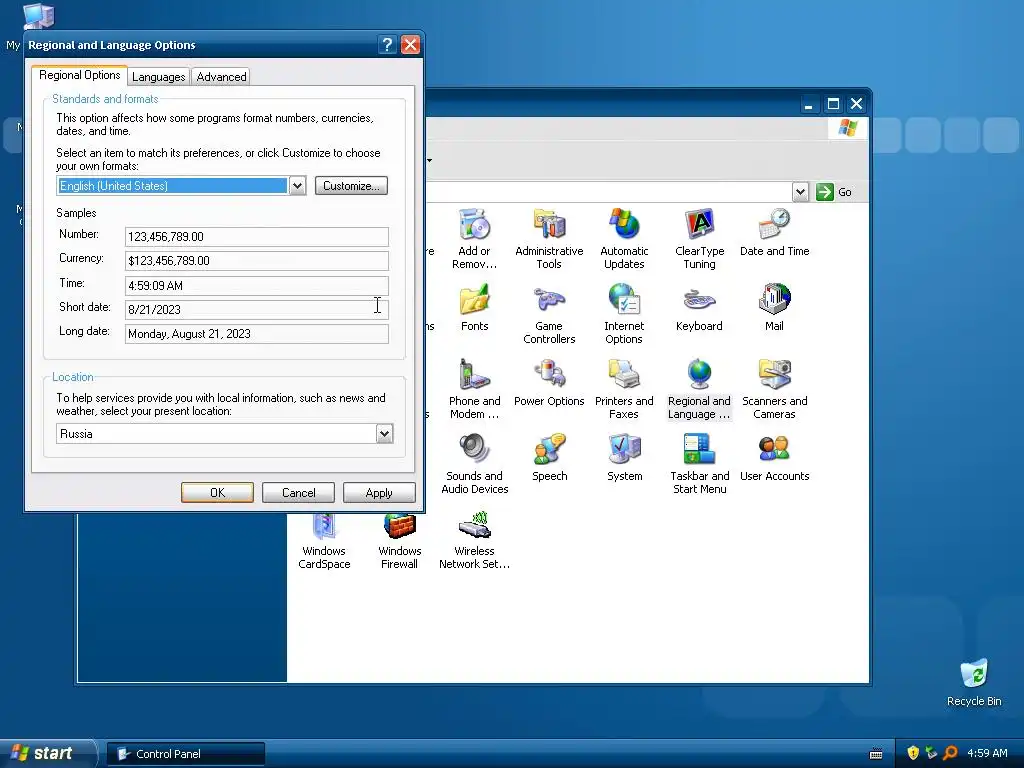Click the Time sample field
The height and width of the screenshot is (768, 1024).
point(257,285)
